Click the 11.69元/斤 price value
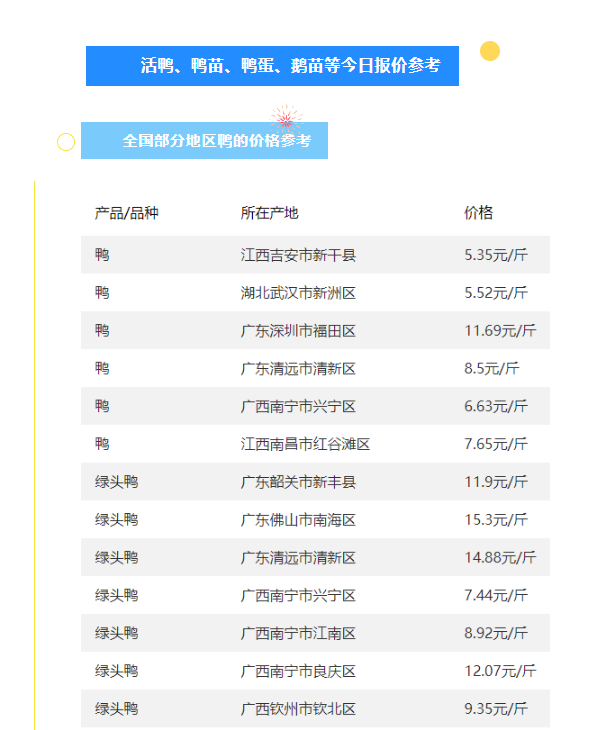 point(500,331)
